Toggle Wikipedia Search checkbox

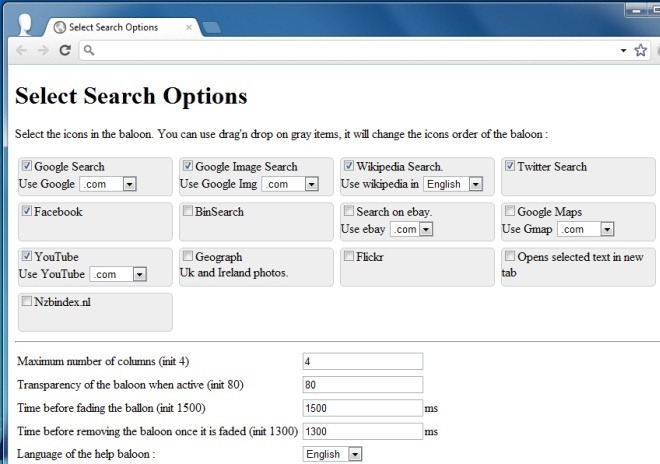pyautogui.click(x=349, y=165)
